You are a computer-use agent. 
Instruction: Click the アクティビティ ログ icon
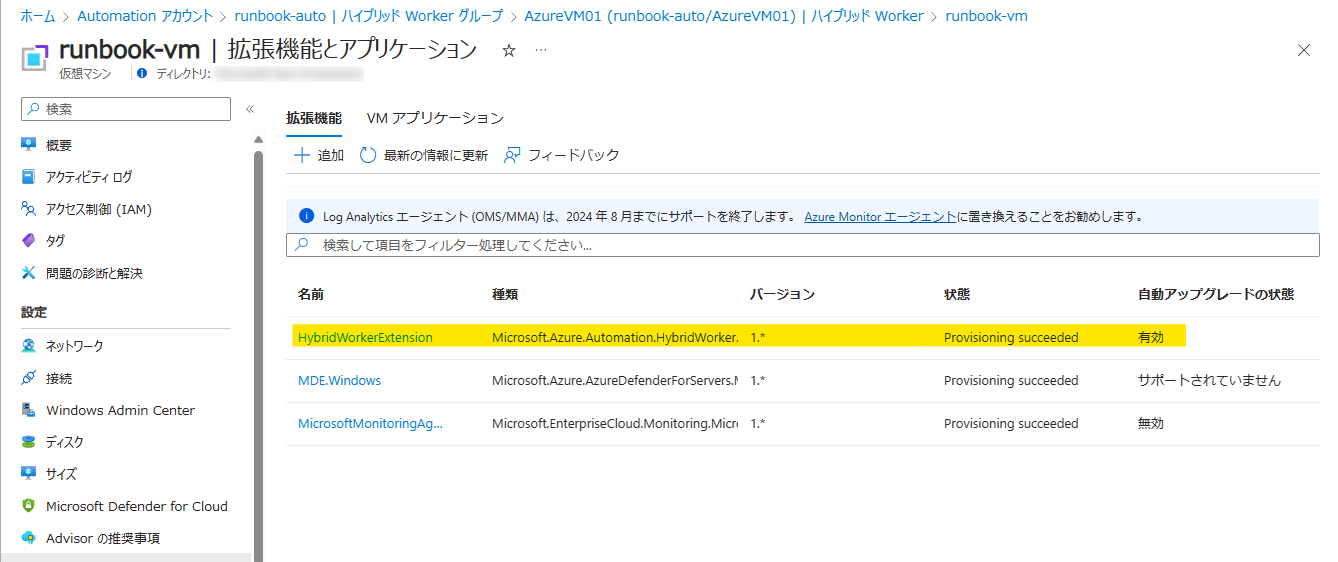(x=29, y=177)
